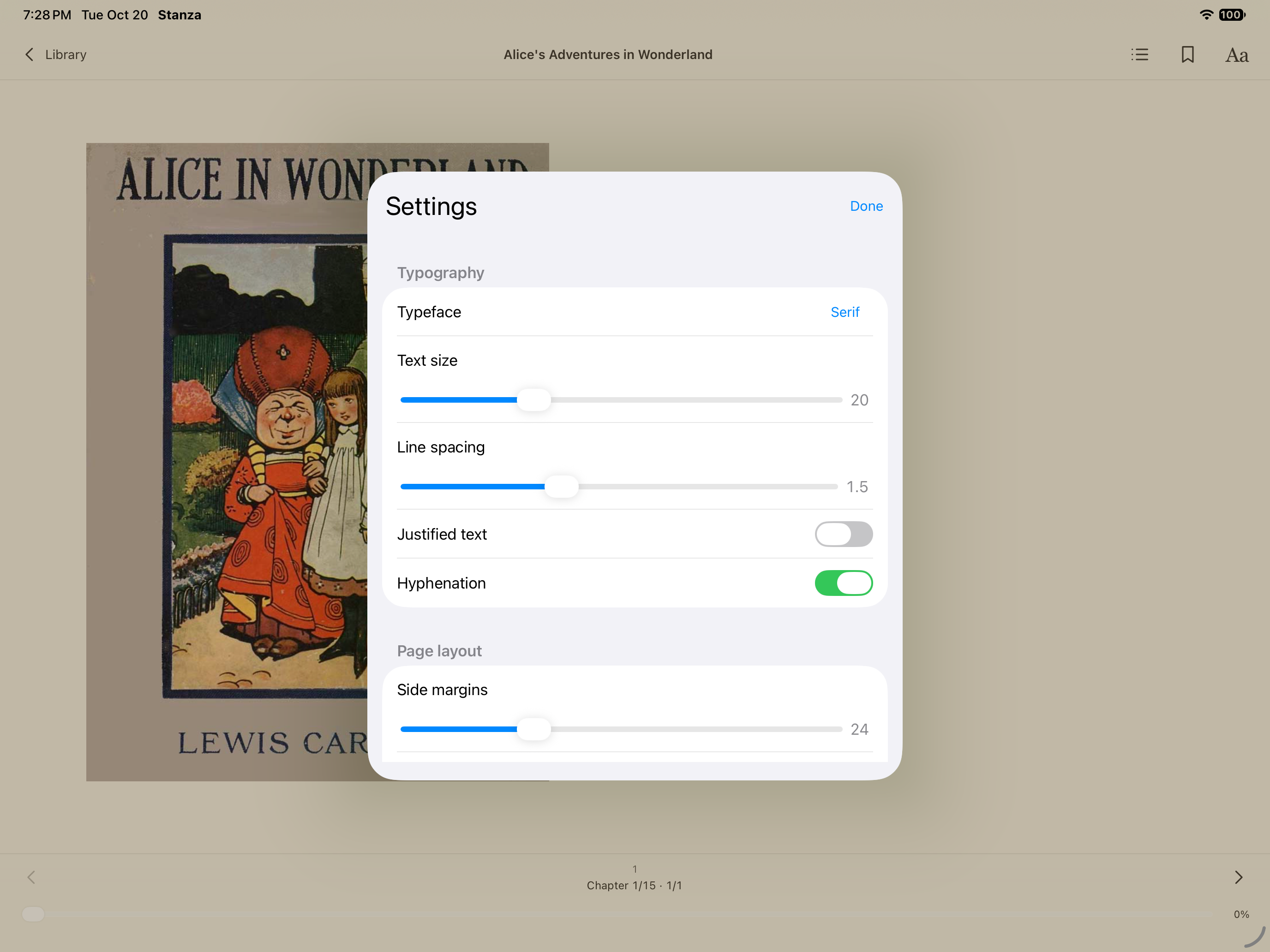Tap the bookmark icon in the toolbar
This screenshot has height=952, width=1270.
(1187, 54)
